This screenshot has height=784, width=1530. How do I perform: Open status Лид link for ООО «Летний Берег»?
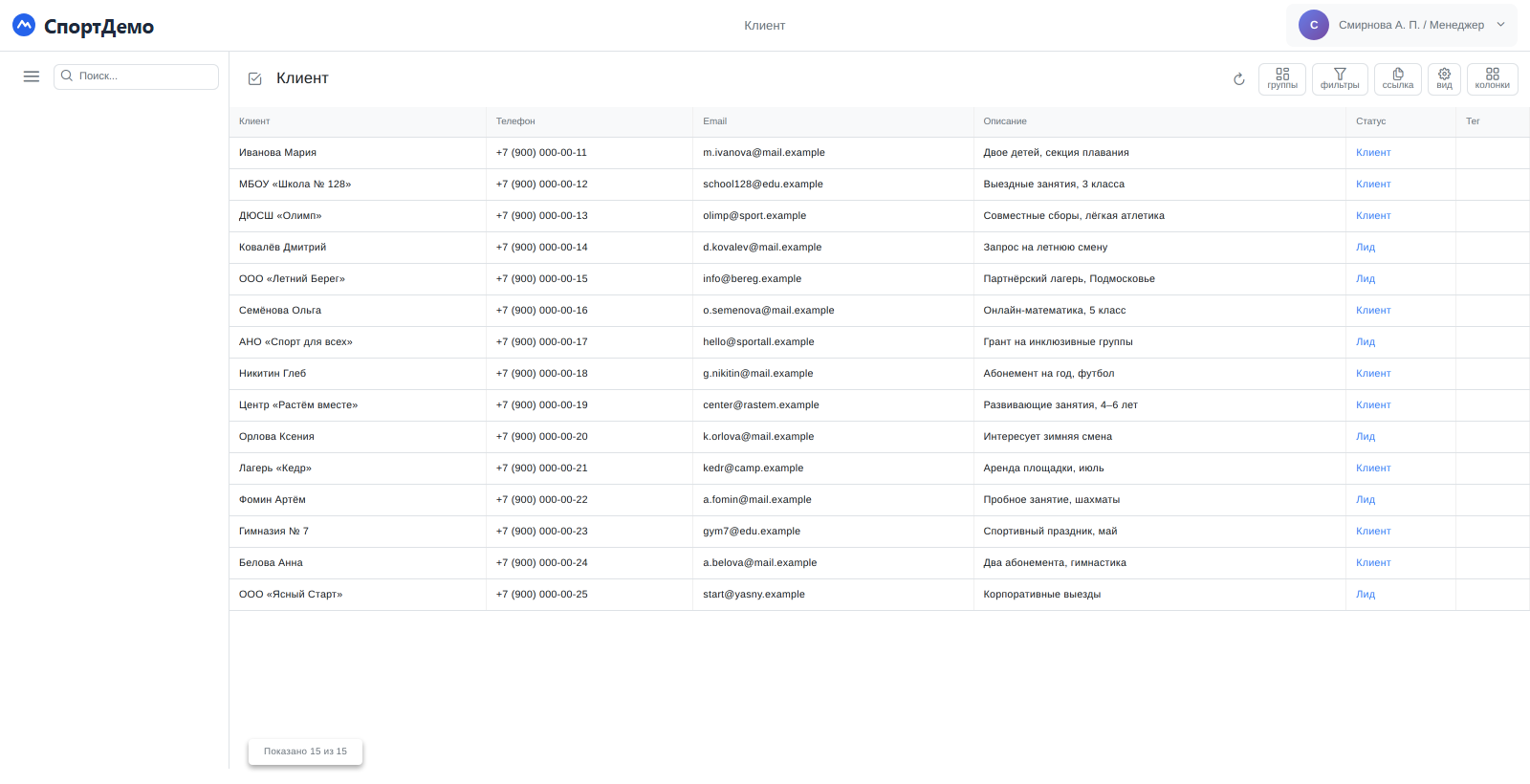[x=1366, y=279]
